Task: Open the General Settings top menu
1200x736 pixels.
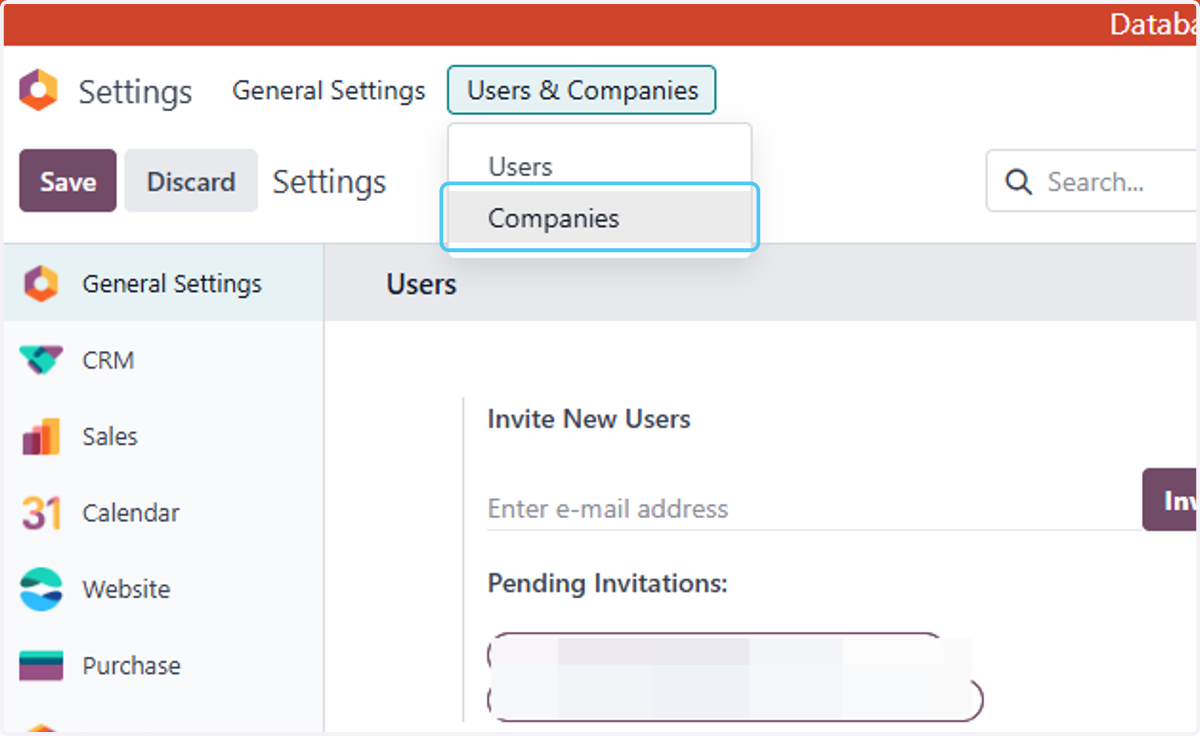Action: click(328, 90)
